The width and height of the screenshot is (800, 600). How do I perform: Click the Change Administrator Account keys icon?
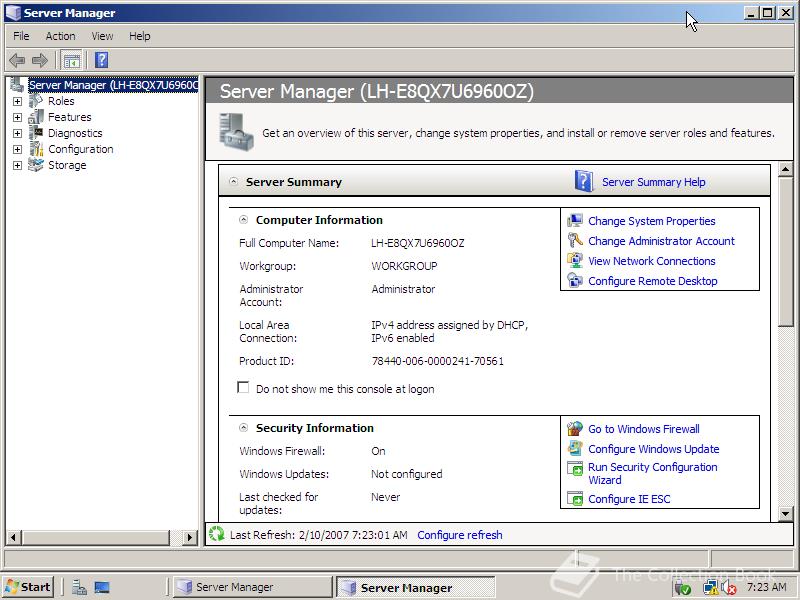(x=575, y=240)
